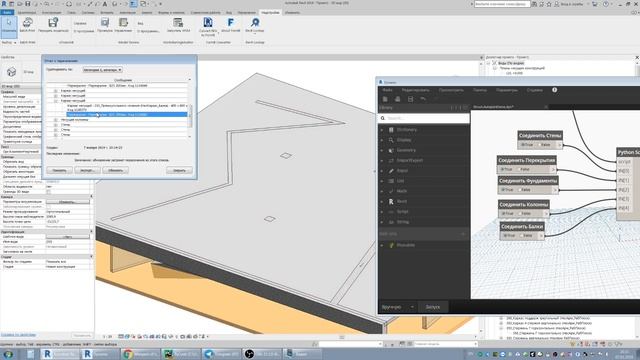This screenshot has width=640, height=360.
Task: Set Соединить Перекрытия node to False
Action: click(x=523, y=169)
